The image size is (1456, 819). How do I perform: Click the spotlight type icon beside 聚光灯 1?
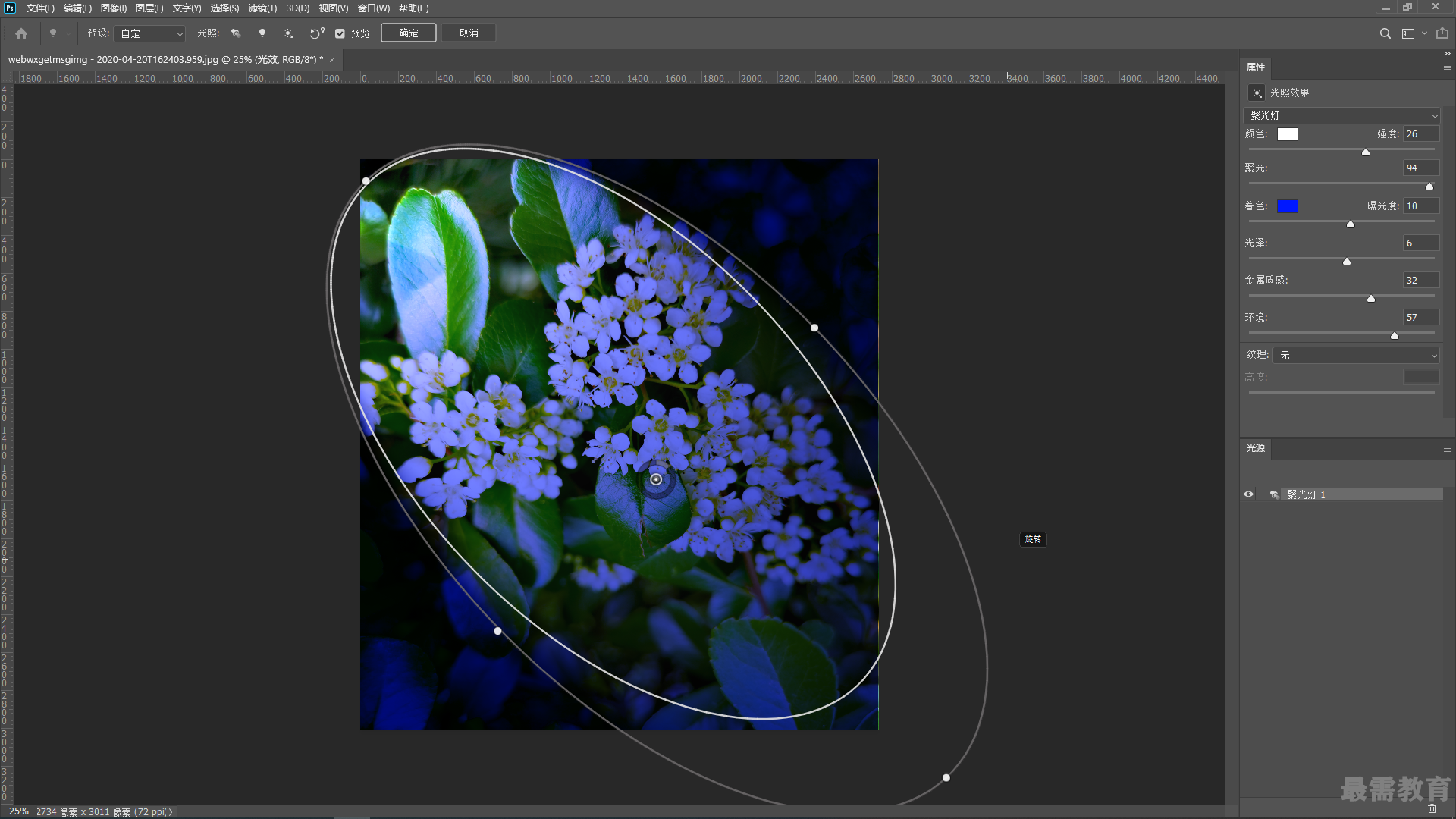click(x=1275, y=494)
